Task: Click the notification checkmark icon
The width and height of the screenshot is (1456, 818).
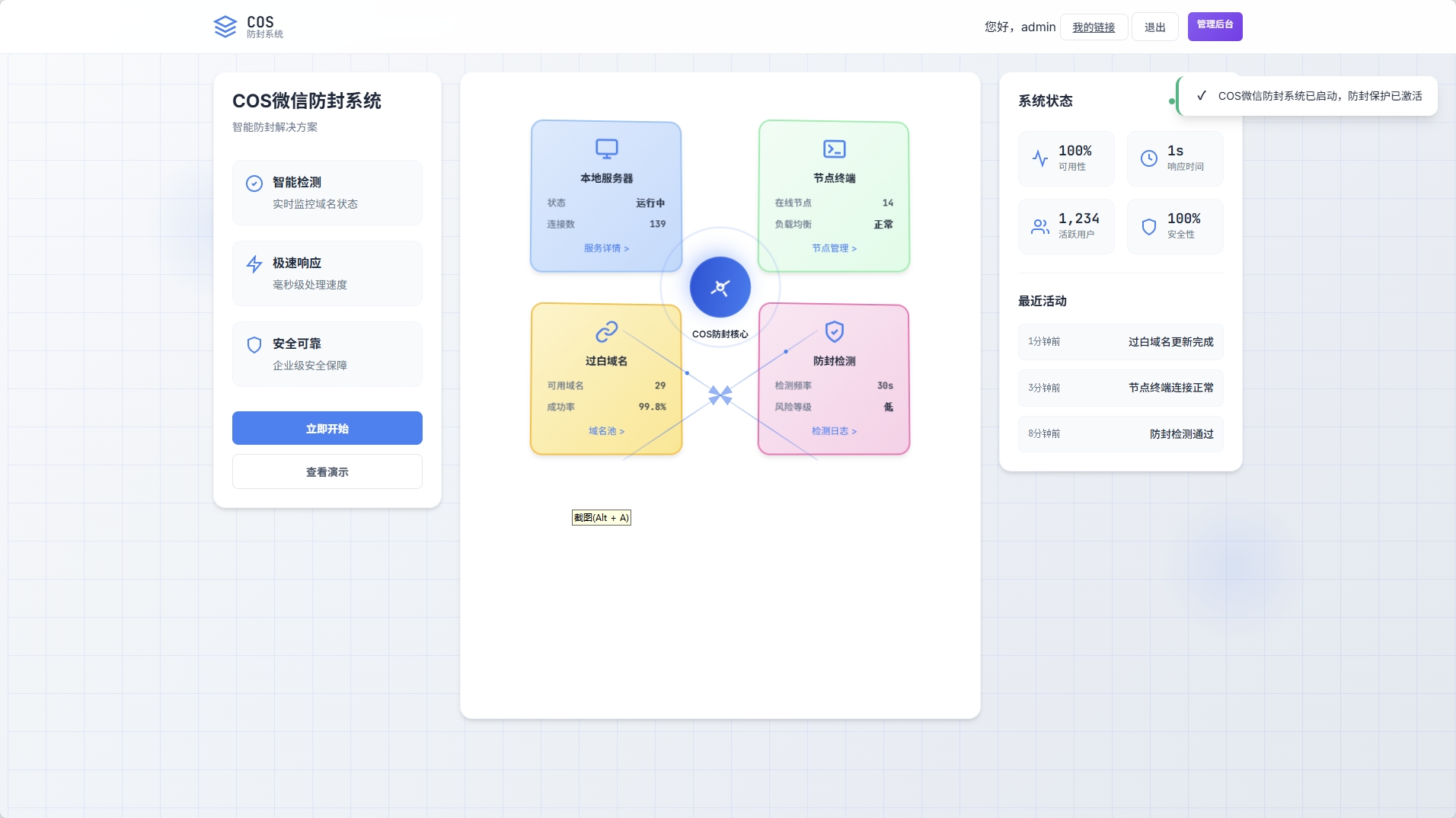Action: (1202, 96)
